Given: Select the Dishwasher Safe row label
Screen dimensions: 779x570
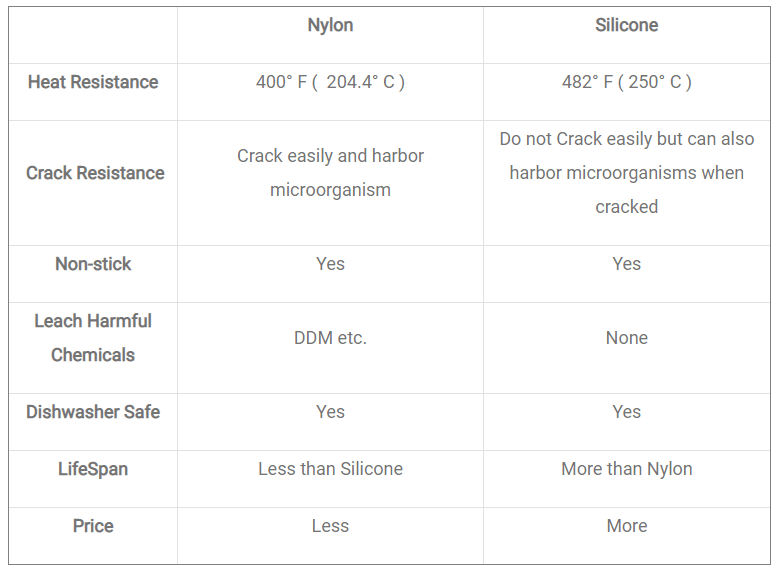Looking at the screenshot, I should 93,412.
